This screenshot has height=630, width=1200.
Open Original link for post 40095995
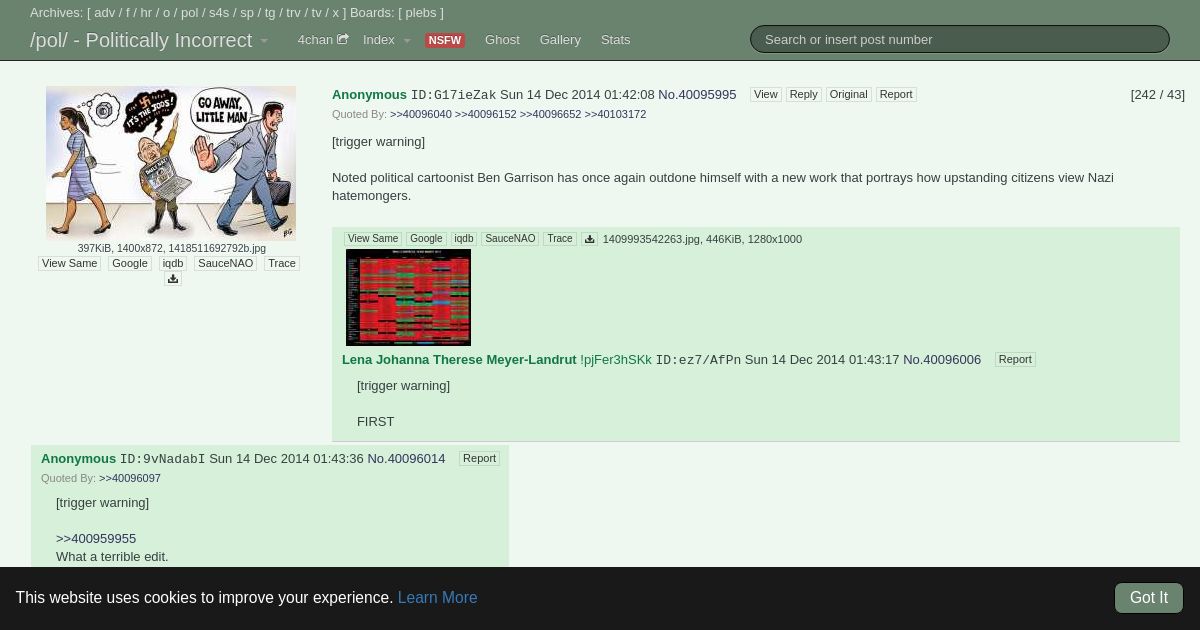(x=848, y=94)
